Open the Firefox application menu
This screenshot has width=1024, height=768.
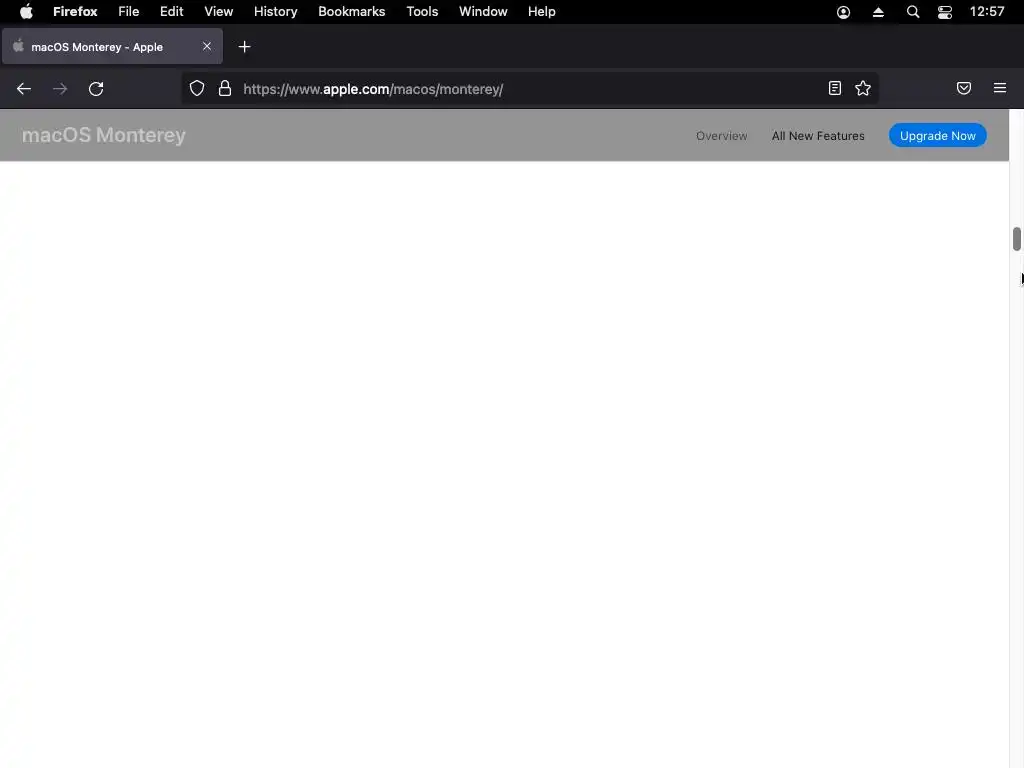[75, 12]
